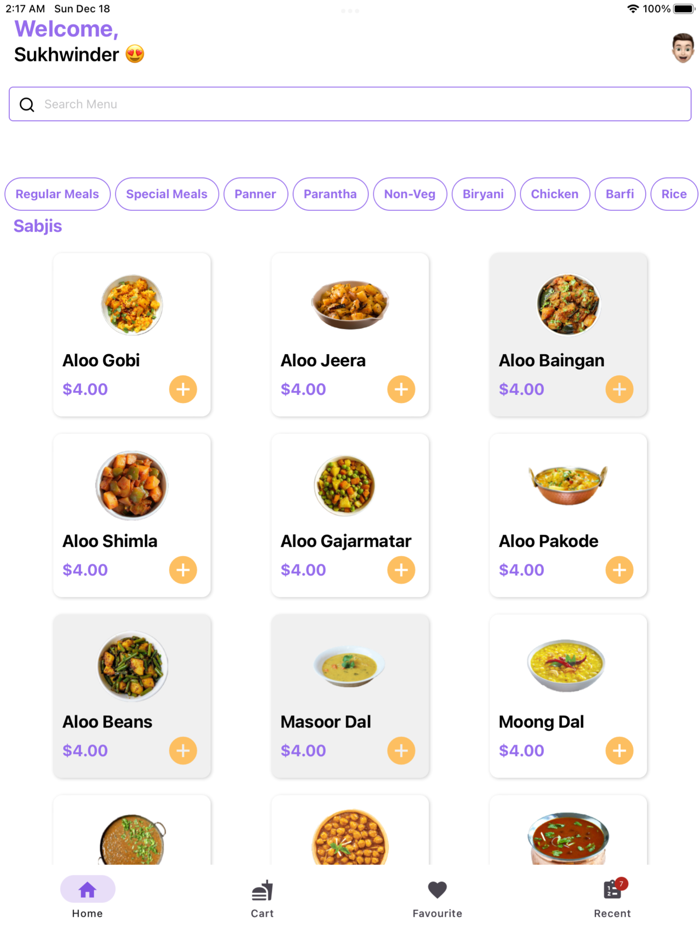The width and height of the screenshot is (700, 934).
Task: Select the Regular Meals filter chip
Action: pos(57,194)
